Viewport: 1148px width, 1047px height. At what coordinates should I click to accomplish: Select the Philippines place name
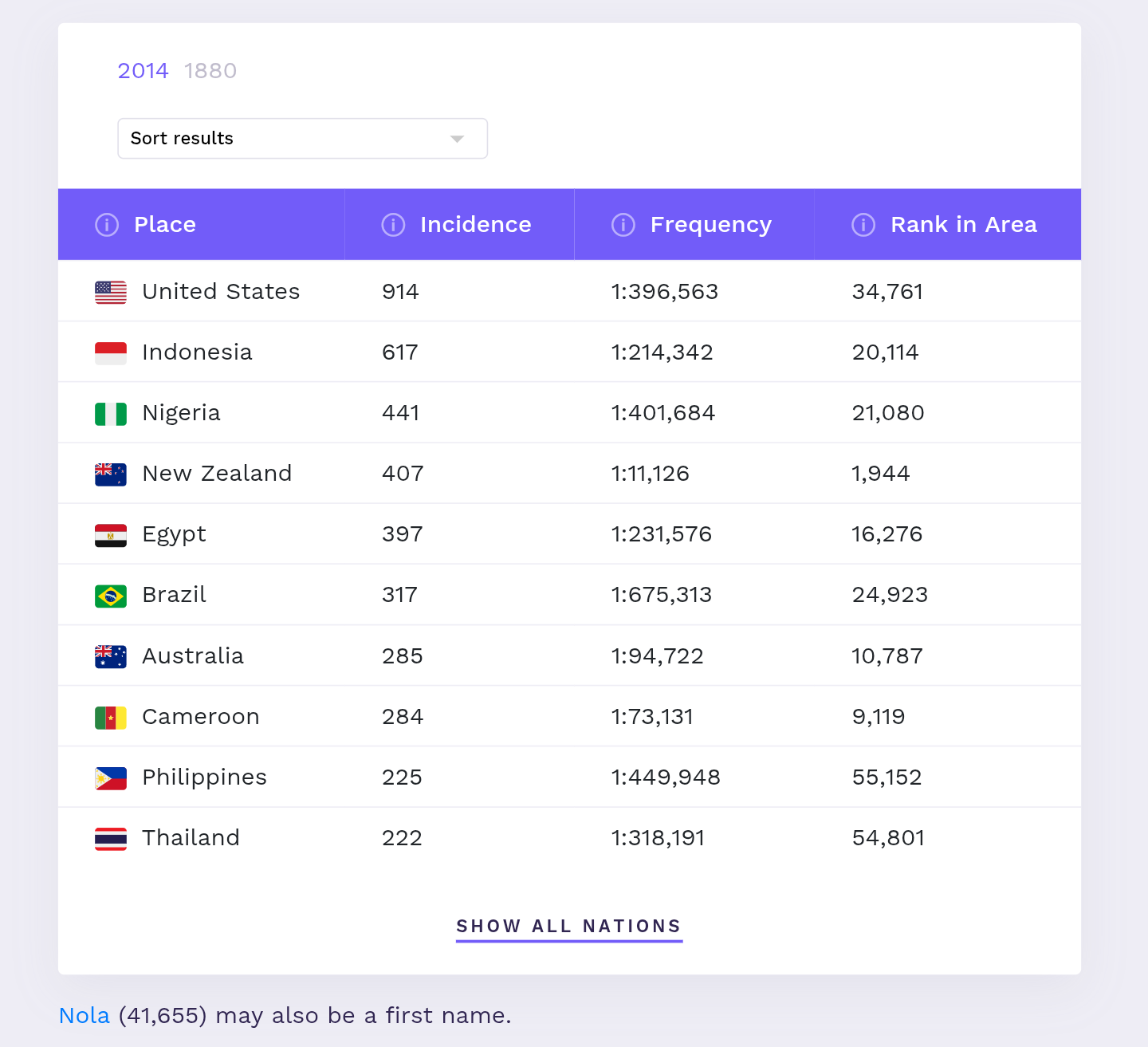point(204,778)
